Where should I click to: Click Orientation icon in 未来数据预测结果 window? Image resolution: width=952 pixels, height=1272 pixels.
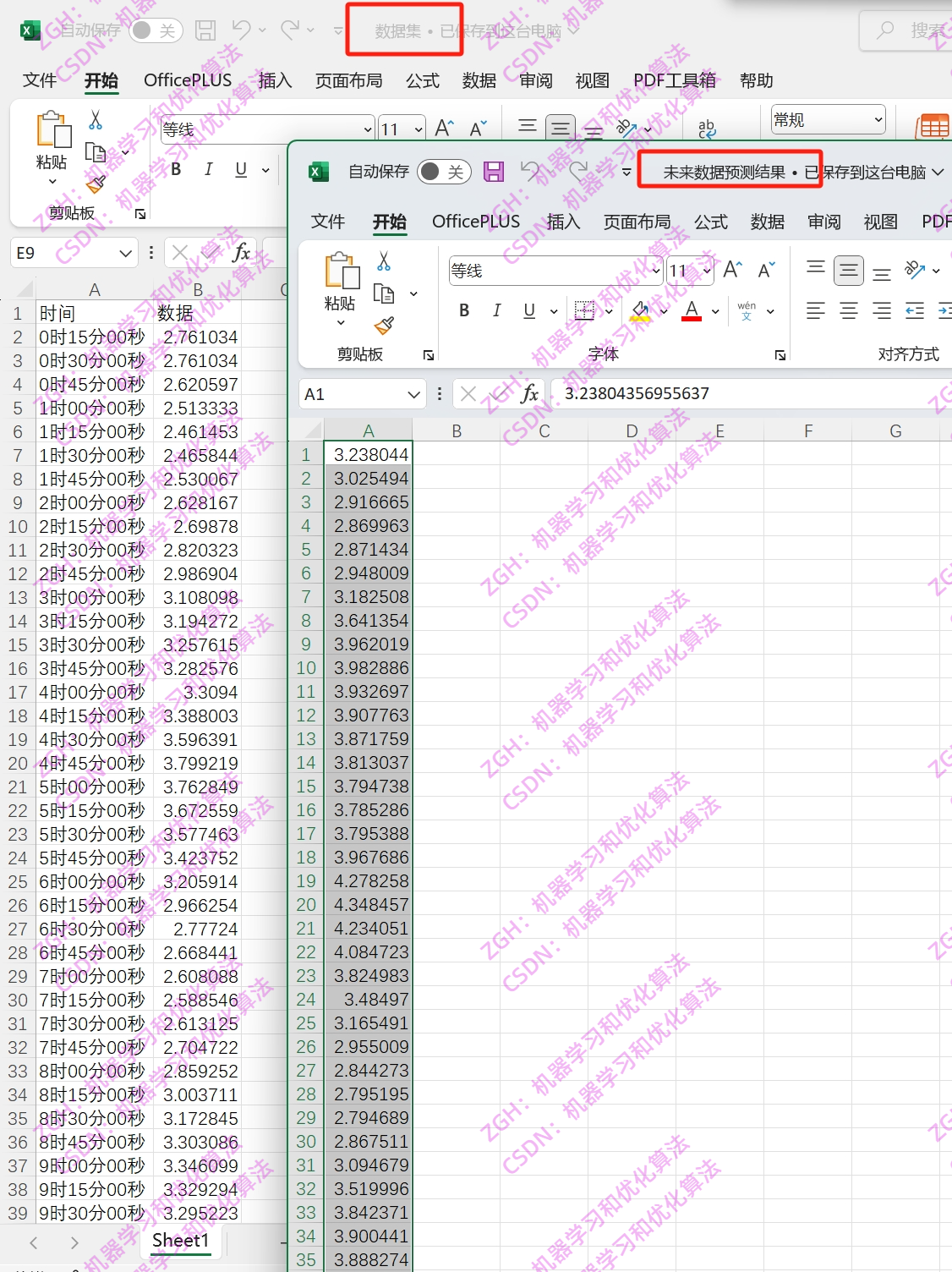[x=914, y=270]
